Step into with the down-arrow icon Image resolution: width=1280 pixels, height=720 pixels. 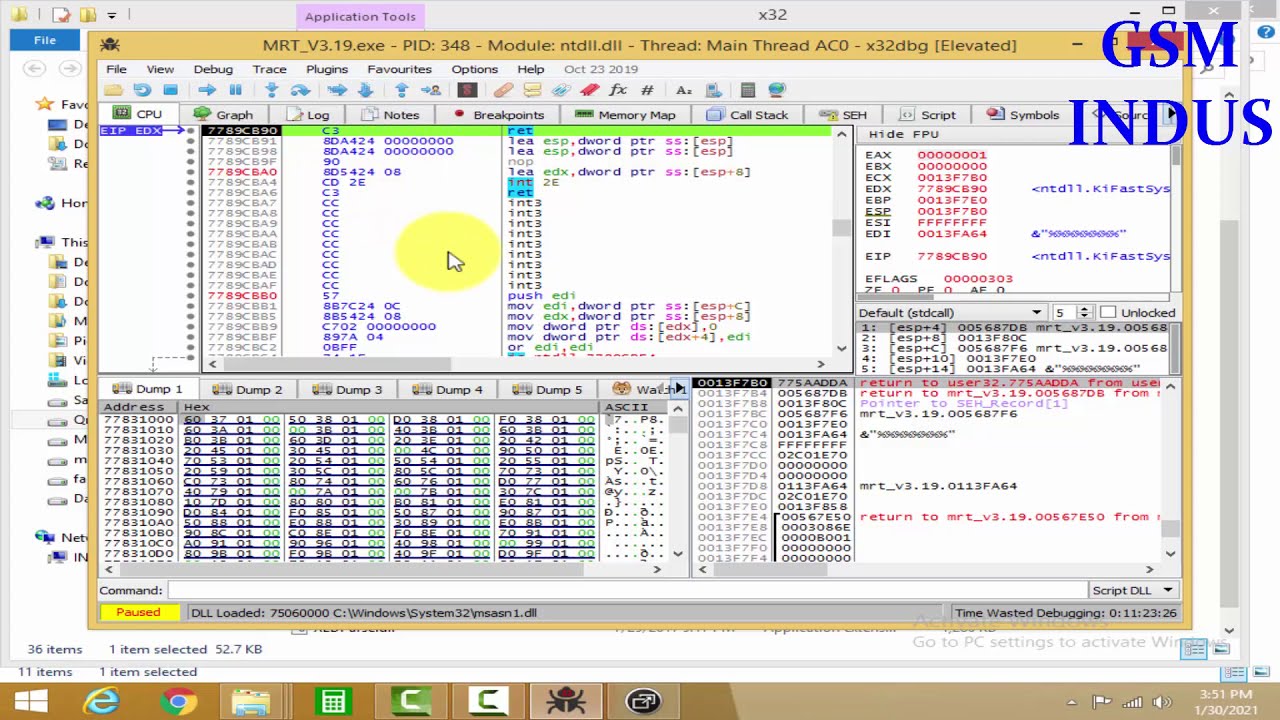point(272,90)
